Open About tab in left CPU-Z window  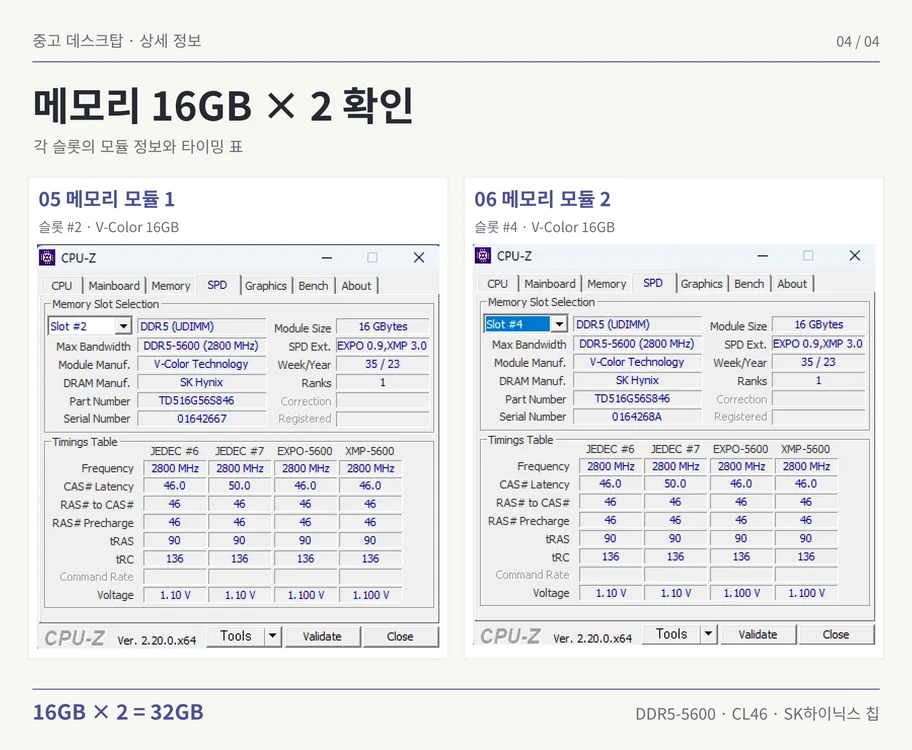(x=356, y=286)
